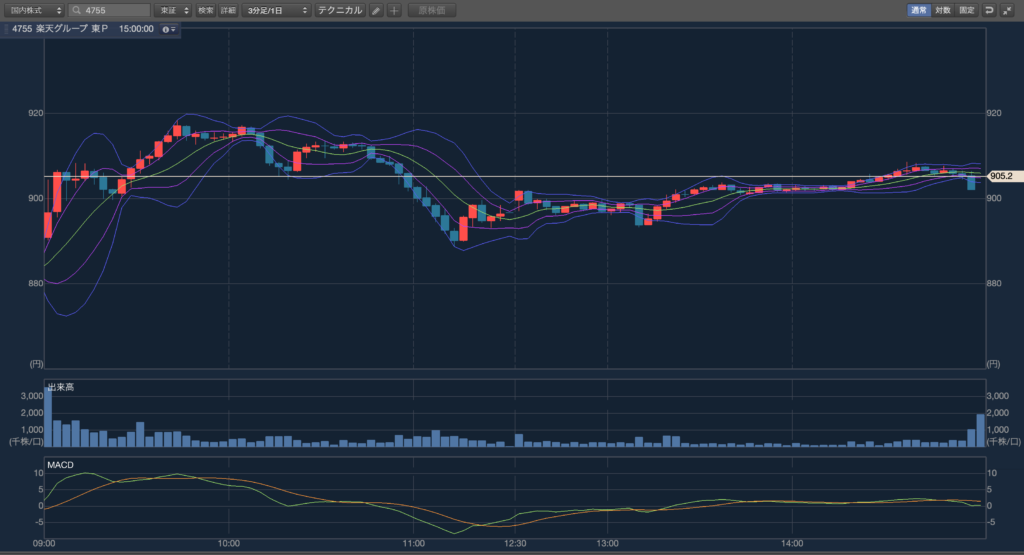Toggle the crosshair plus icon
Viewport: 1024px width, 555px height.
394,10
